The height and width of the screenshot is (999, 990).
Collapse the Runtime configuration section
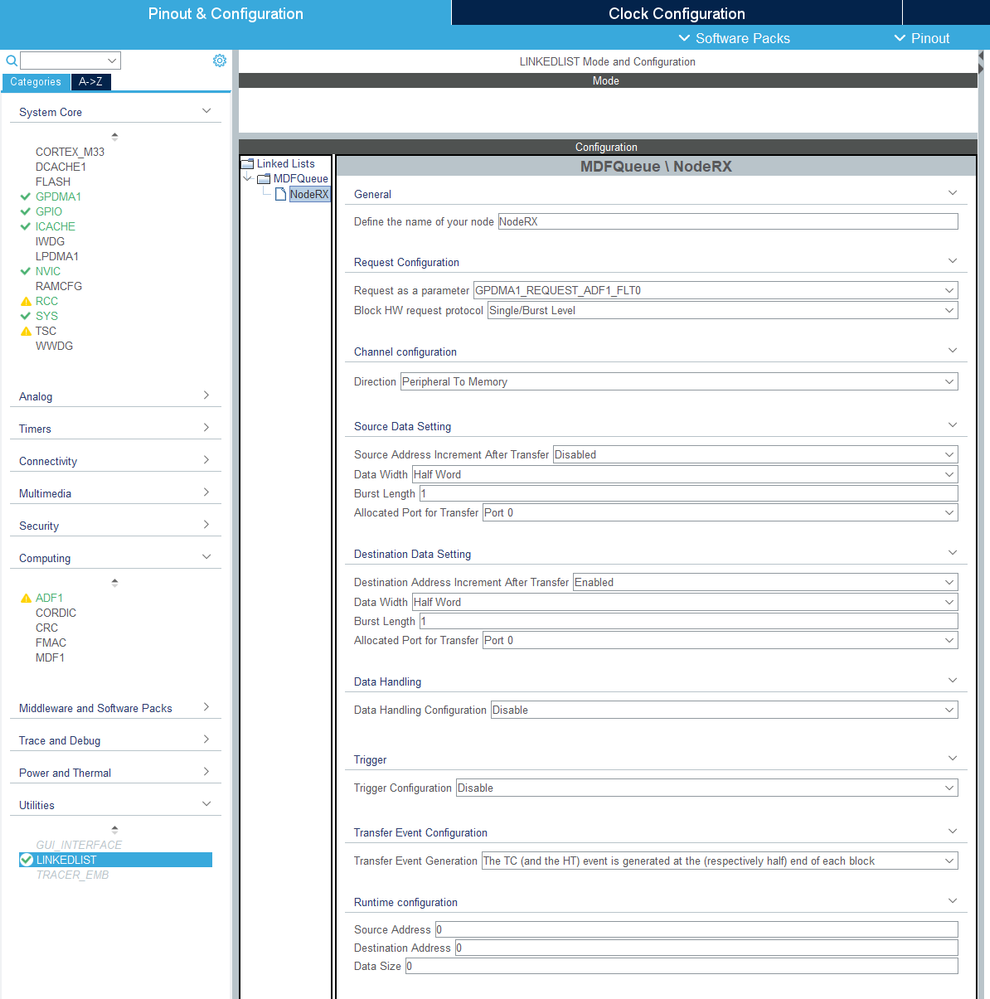(952, 901)
